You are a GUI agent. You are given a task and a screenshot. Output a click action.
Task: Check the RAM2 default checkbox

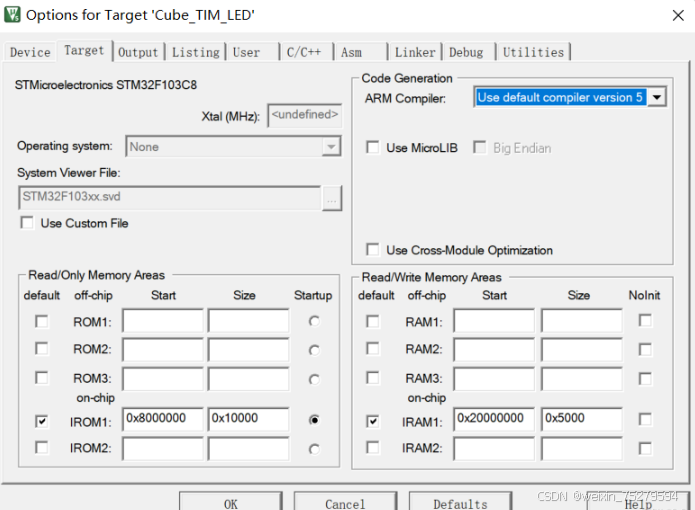[x=373, y=349]
